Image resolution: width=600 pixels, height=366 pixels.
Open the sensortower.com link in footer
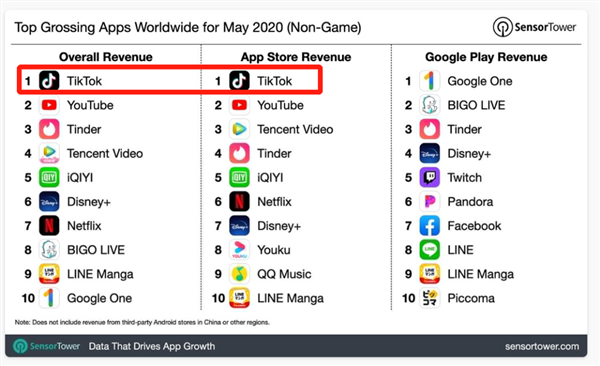[x=542, y=346]
